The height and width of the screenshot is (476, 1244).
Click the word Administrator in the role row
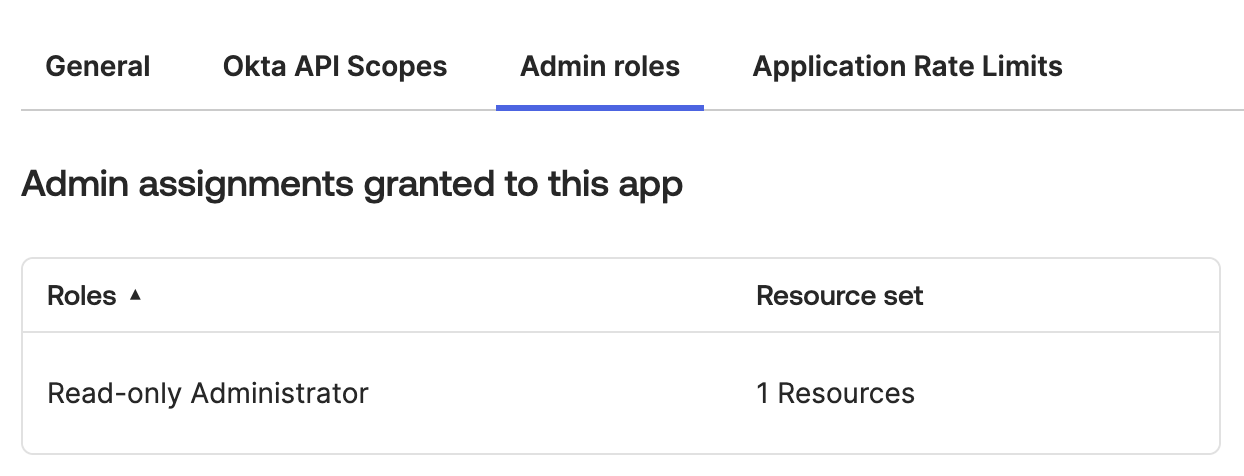click(x=279, y=393)
